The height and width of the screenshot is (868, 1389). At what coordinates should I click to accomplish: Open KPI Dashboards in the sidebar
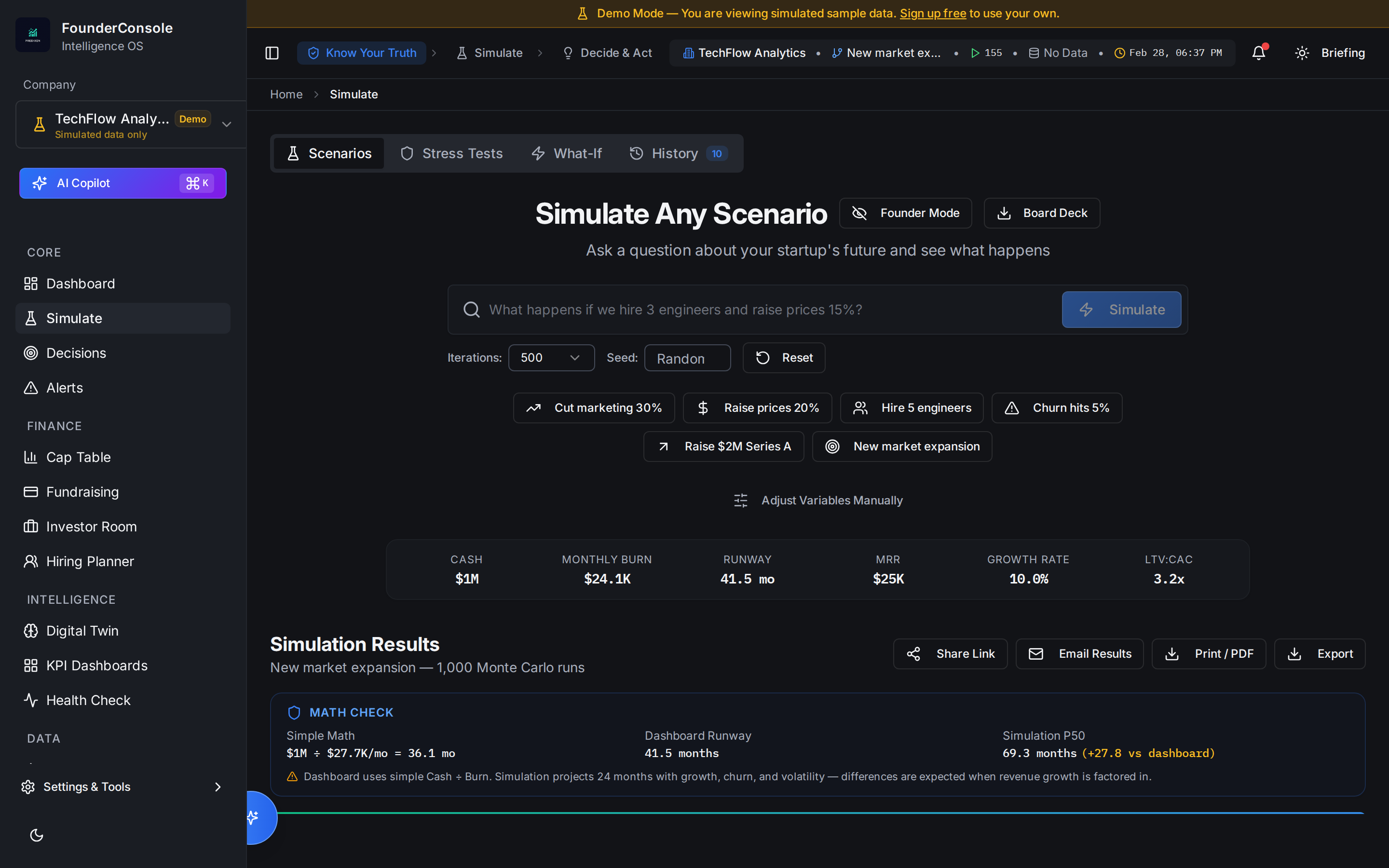[123, 665]
